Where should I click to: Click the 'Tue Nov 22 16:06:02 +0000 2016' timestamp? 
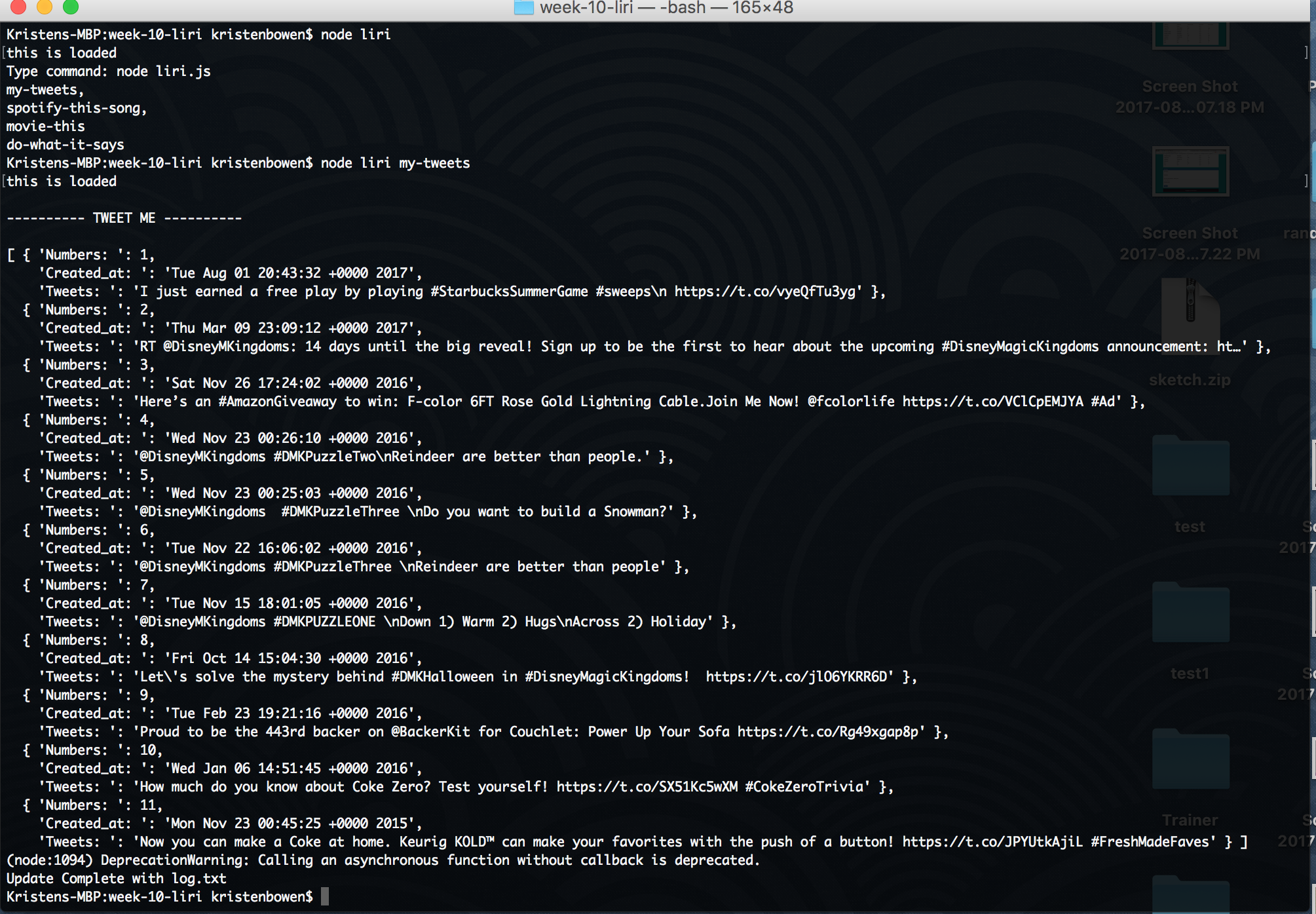click(289, 548)
